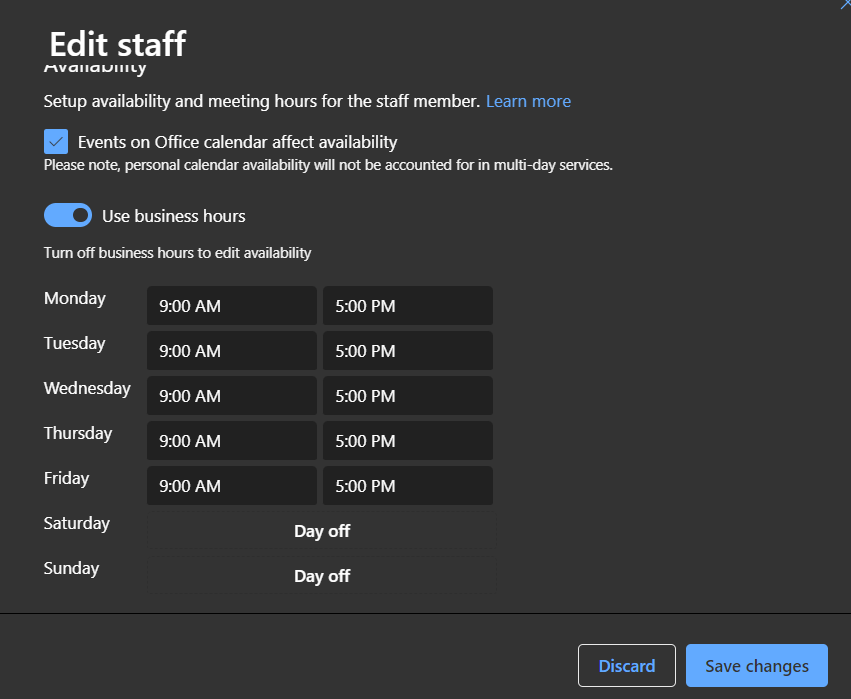This screenshot has height=699, width=851.
Task: Click Friday 5:00 PM end time
Action: coord(407,486)
